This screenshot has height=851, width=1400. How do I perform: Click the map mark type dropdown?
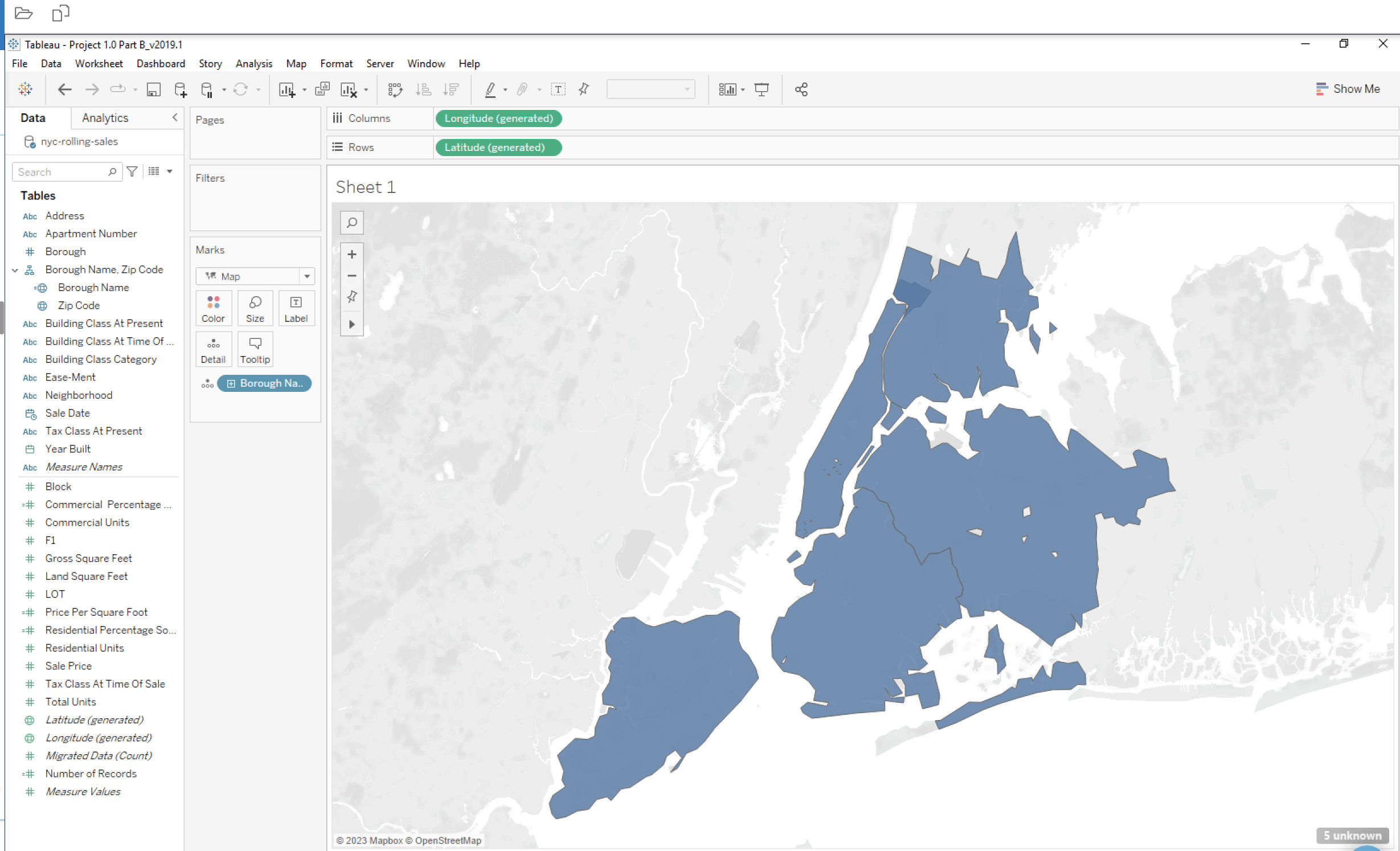click(x=255, y=276)
